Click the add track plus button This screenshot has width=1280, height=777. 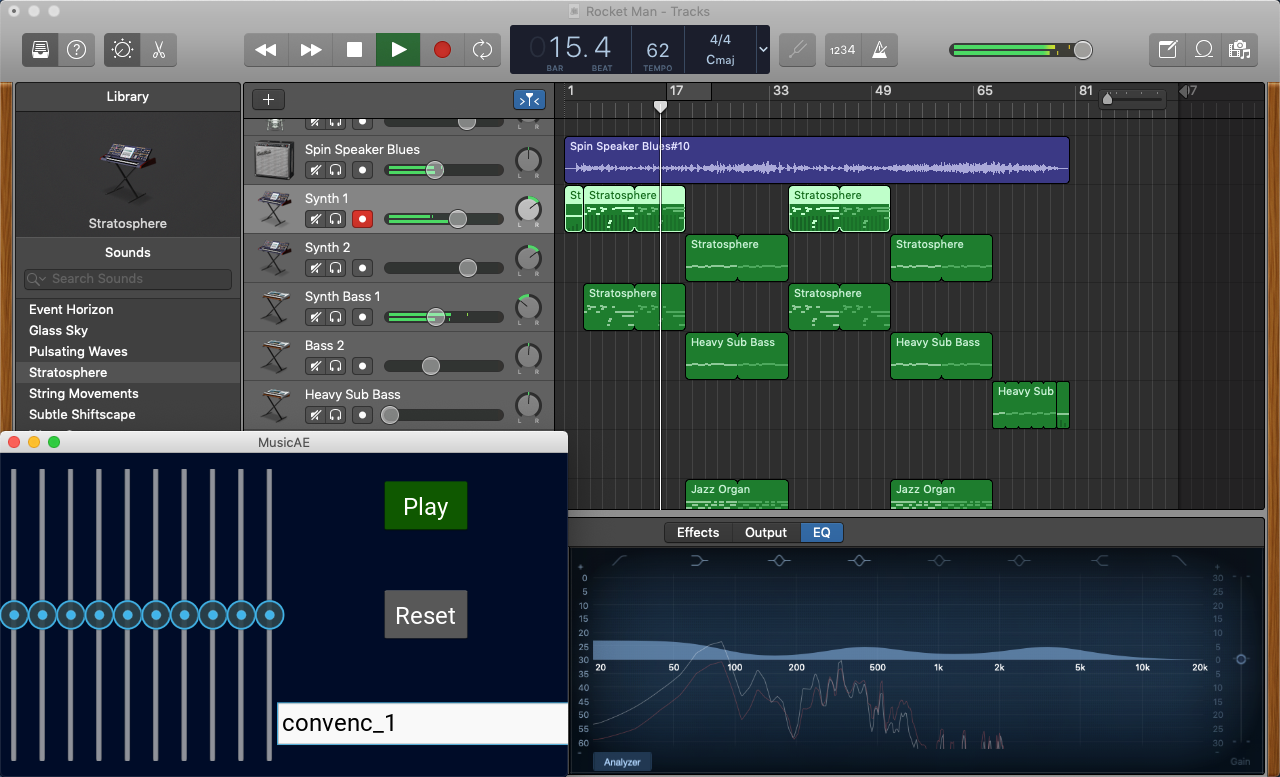(x=268, y=99)
